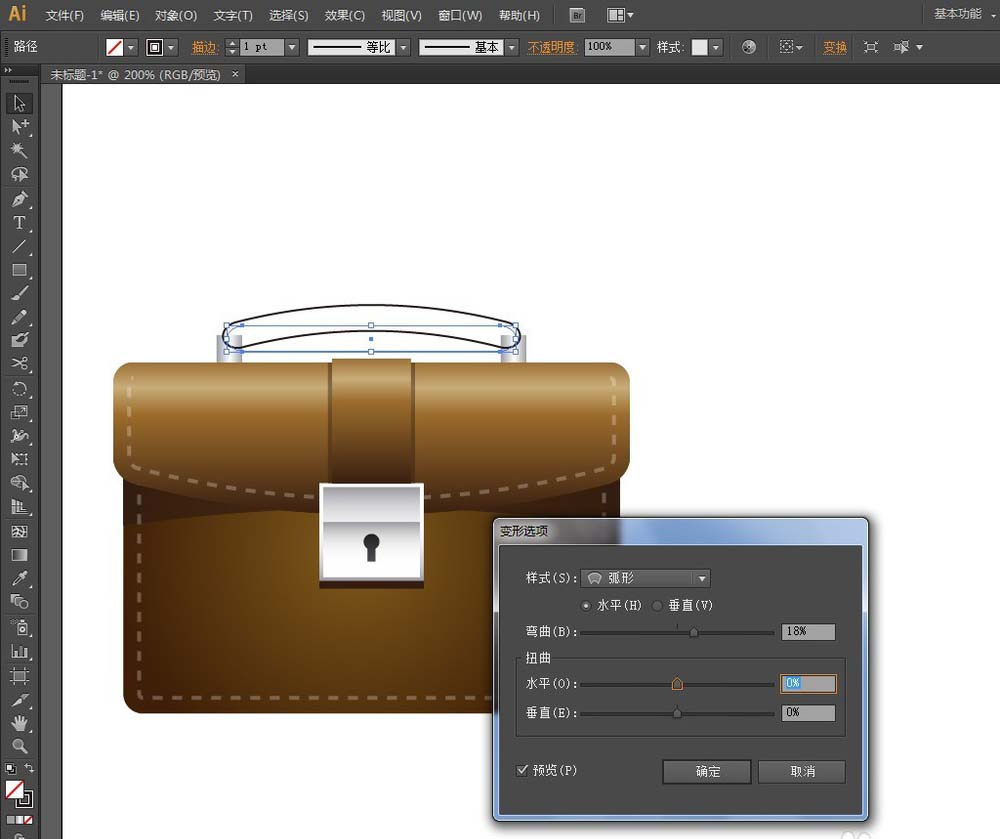Select the Artboard tool
Viewport: 1000px width, 839px height.
click(x=19, y=675)
